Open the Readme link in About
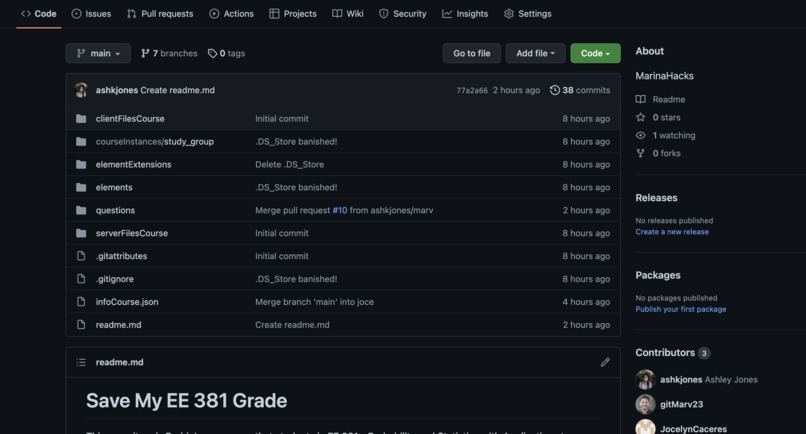Screen dimensions: 806x434 coord(669,99)
